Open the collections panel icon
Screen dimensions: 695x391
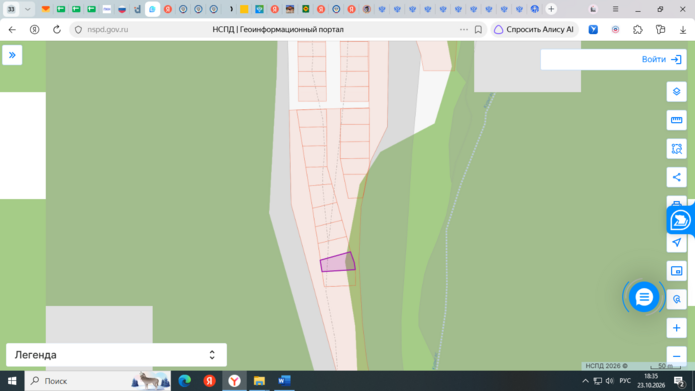660,29
